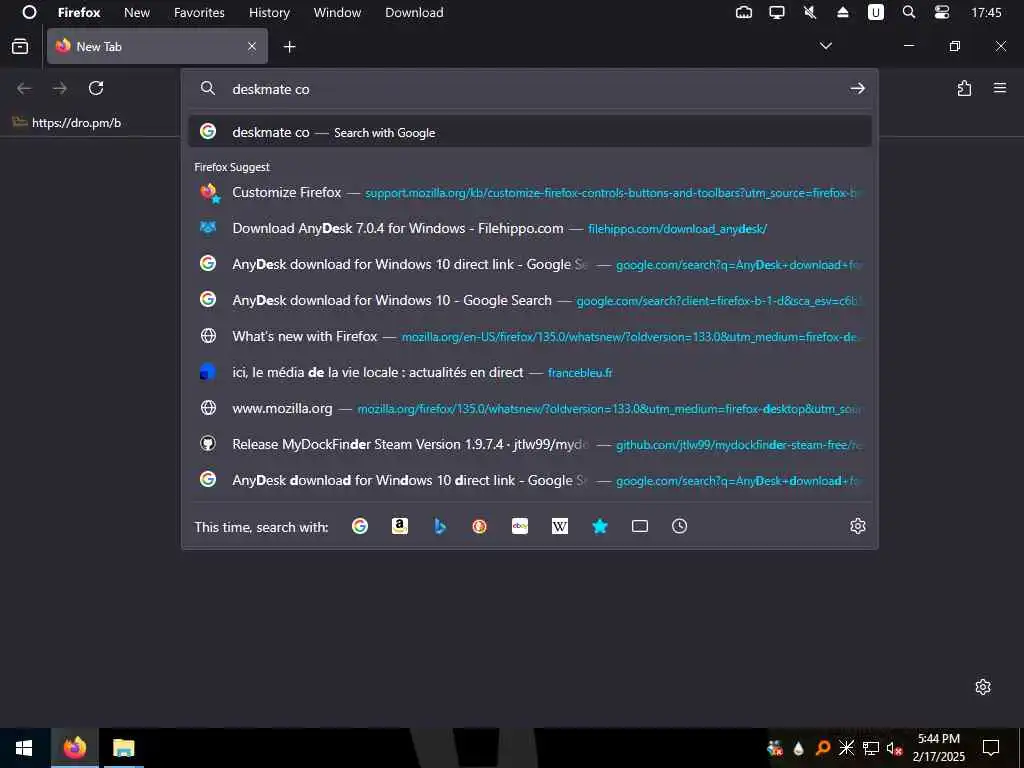Open File Explorer from the taskbar
Viewport: 1024px width, 768px height.
click(x=123, y=748)
